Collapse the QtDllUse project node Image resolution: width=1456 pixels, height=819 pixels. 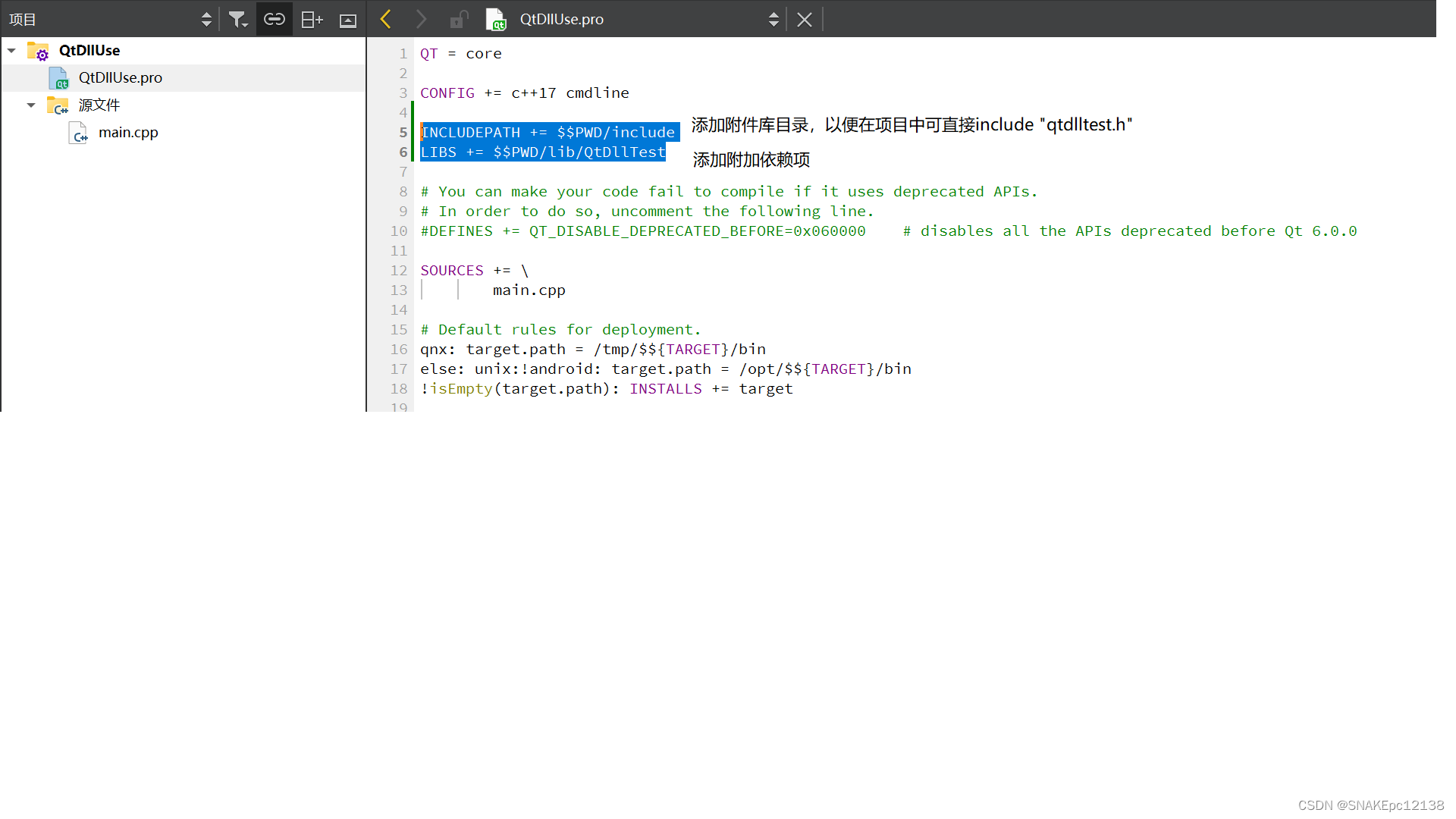11,50
